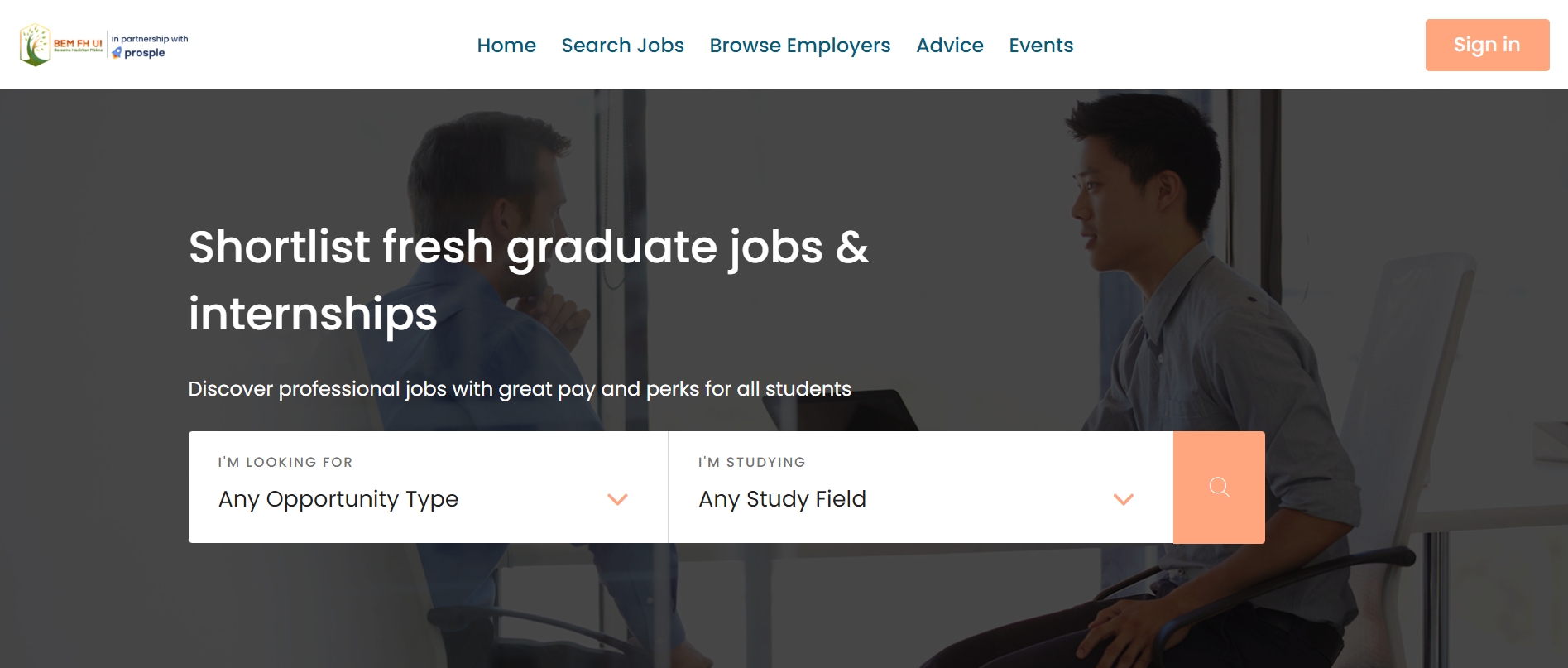This screenshot has height=668, width=1568.
Task: Go to the Home page
Action: [x=506, y=46]
